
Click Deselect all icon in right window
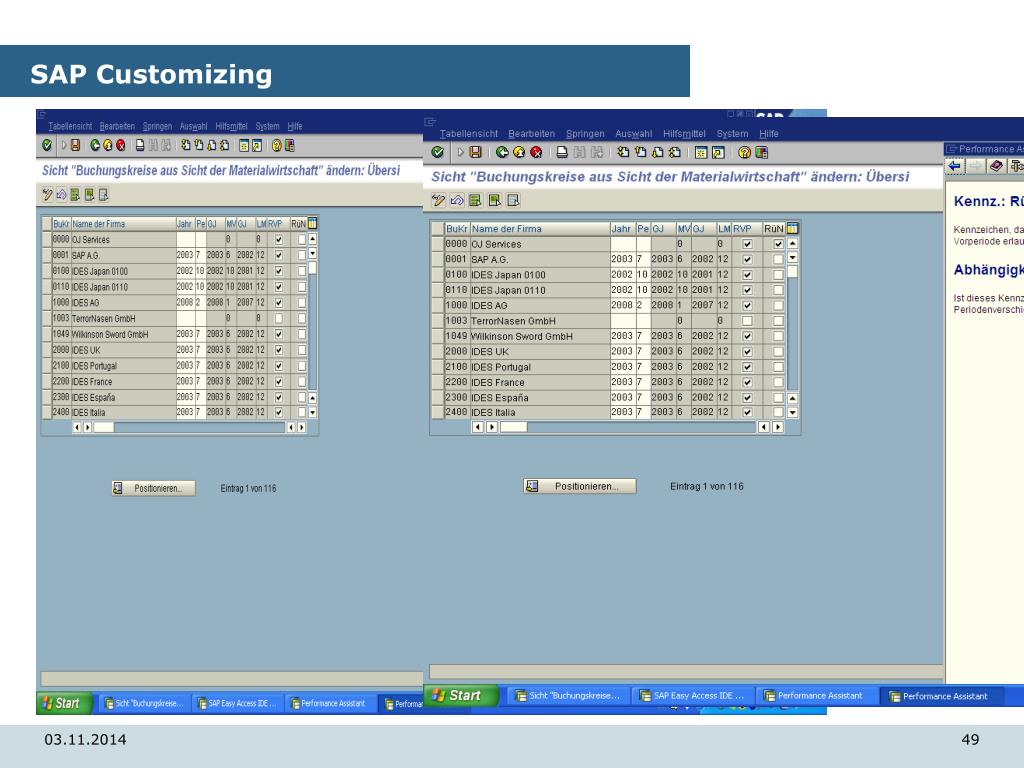(513, 200)
